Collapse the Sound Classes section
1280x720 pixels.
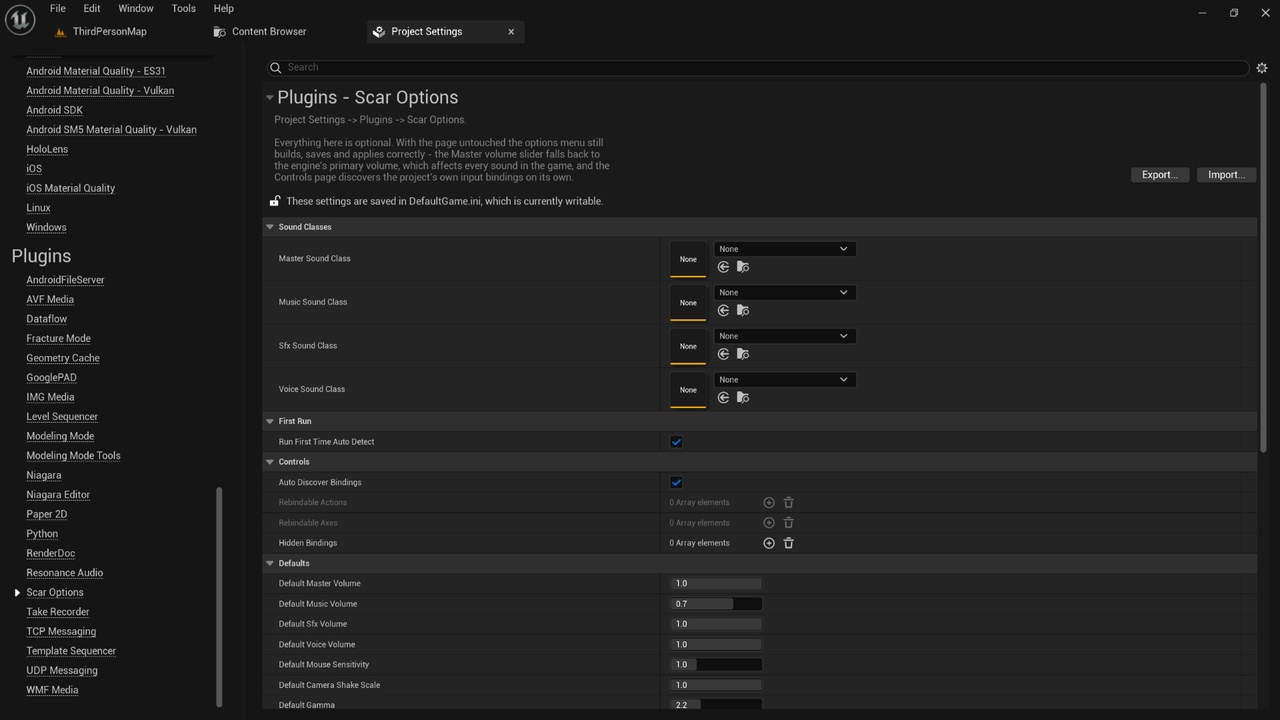tap(270, 227)
